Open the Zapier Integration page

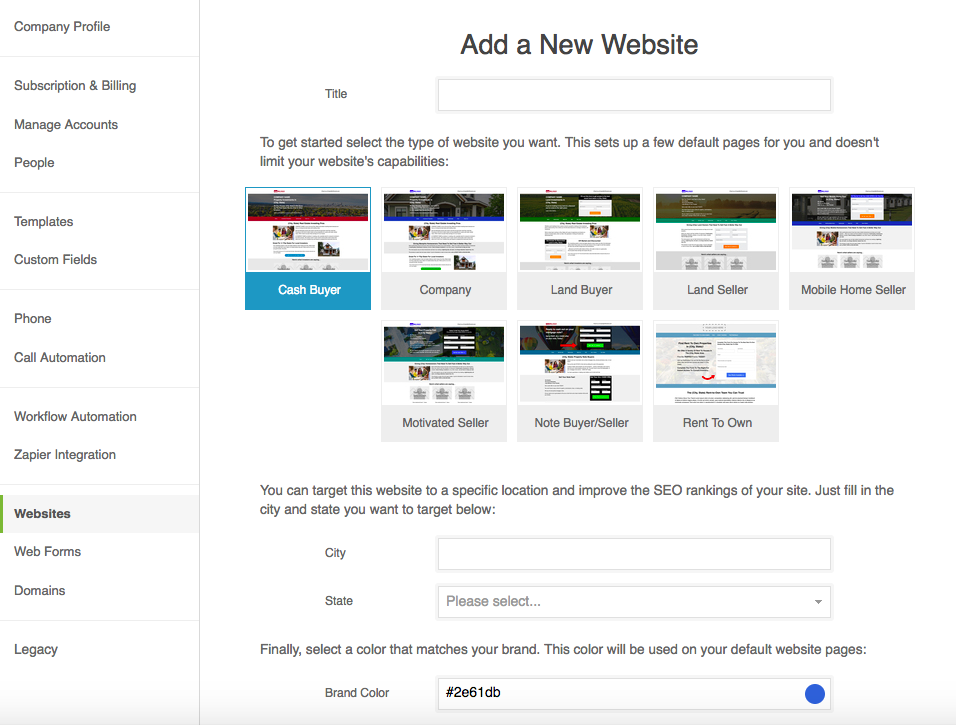click(x=65, y=455)
